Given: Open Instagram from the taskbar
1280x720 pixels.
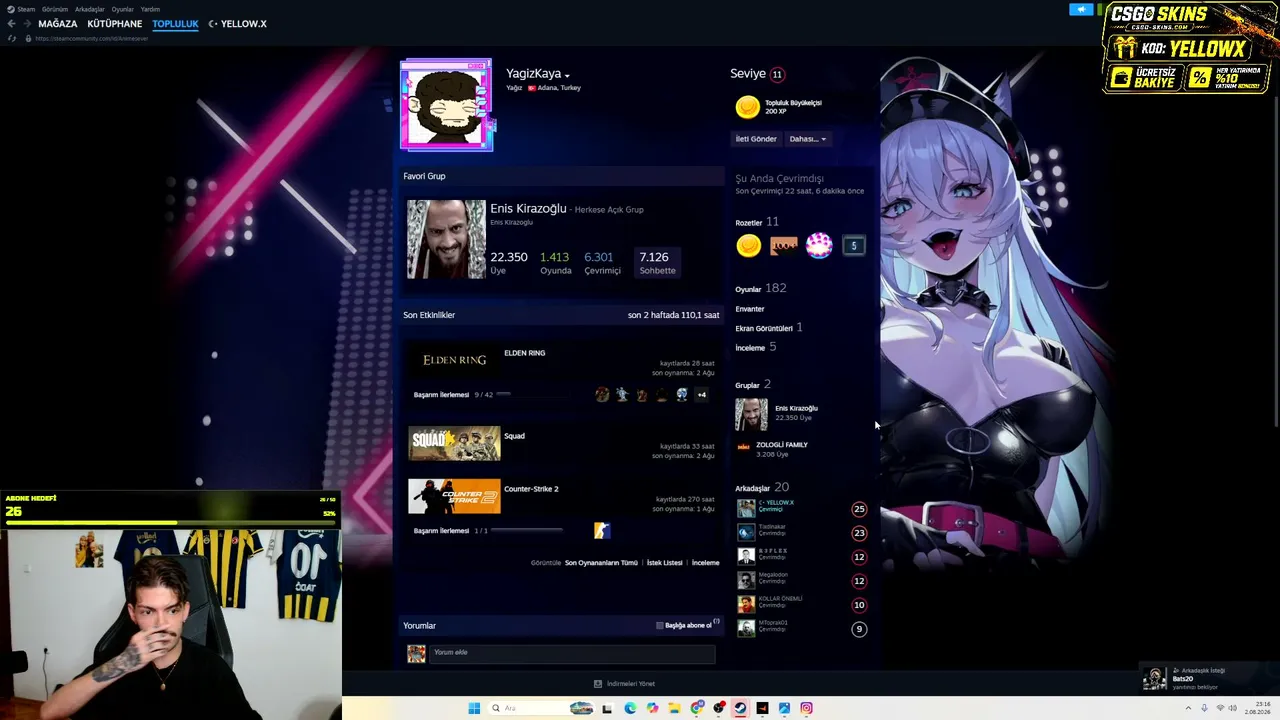Looking at the screenshot, I should pos(806,708).
